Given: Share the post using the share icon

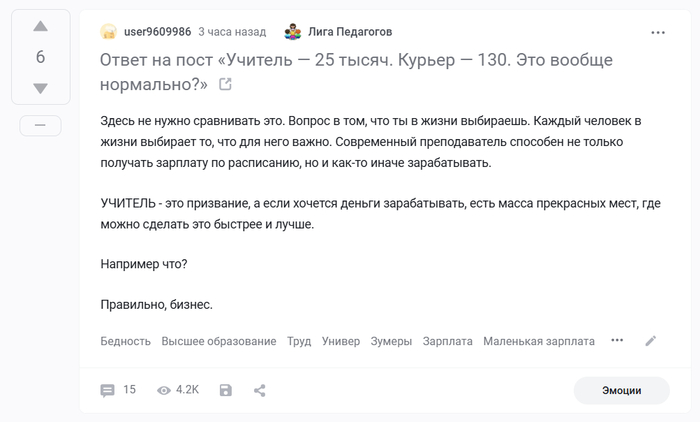Looking at the screenshot, I should 260,390.
